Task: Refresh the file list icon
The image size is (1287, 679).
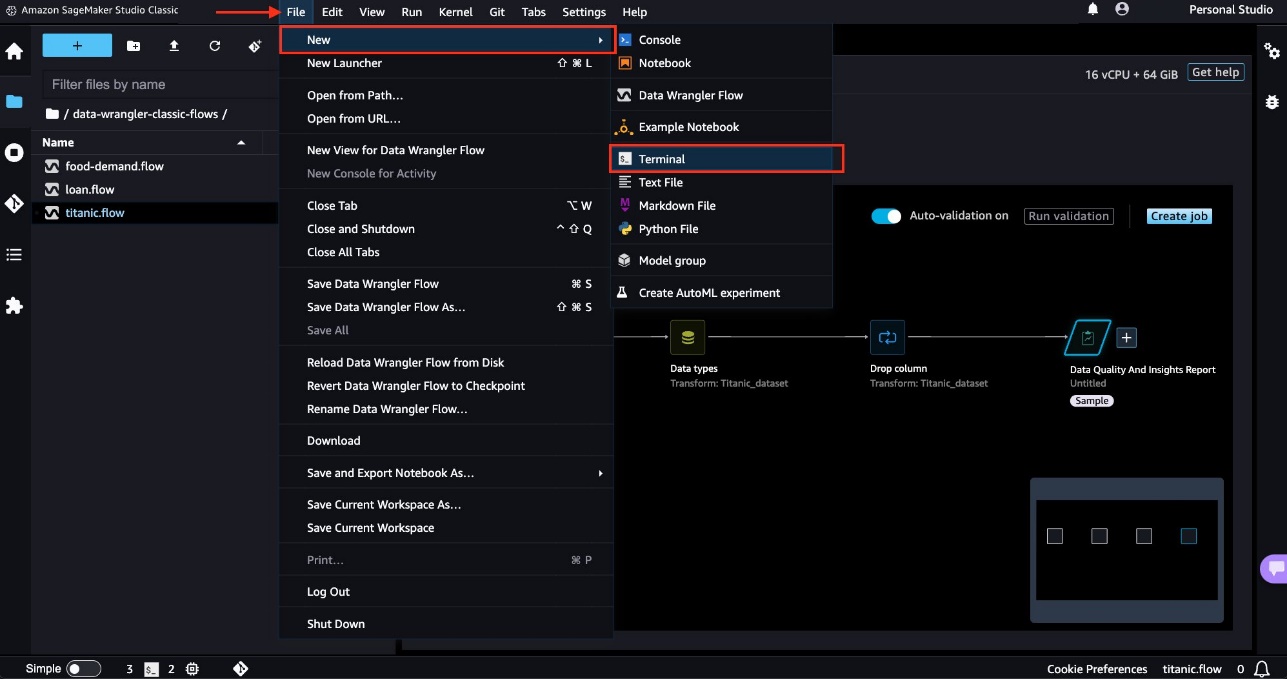Action: click(214, 46)
